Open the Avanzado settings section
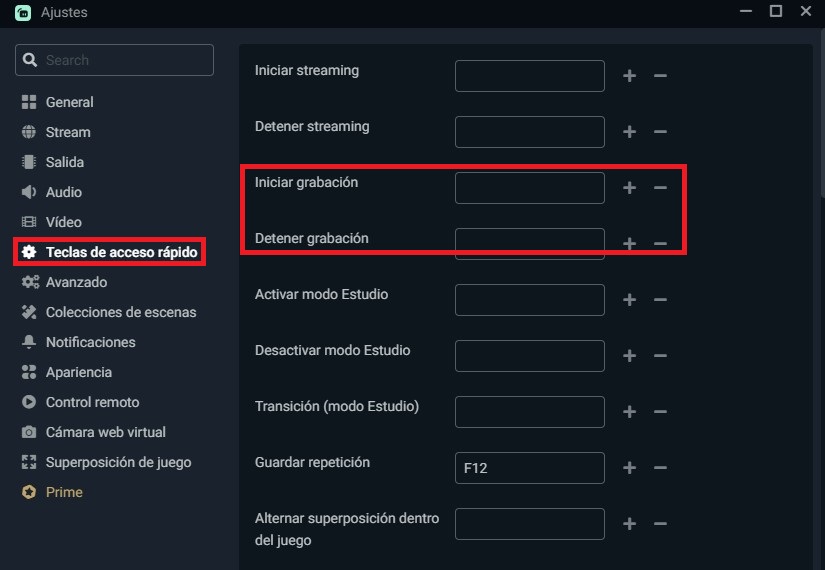This screenshot has height=570, width=825. (x=76, y=282)
